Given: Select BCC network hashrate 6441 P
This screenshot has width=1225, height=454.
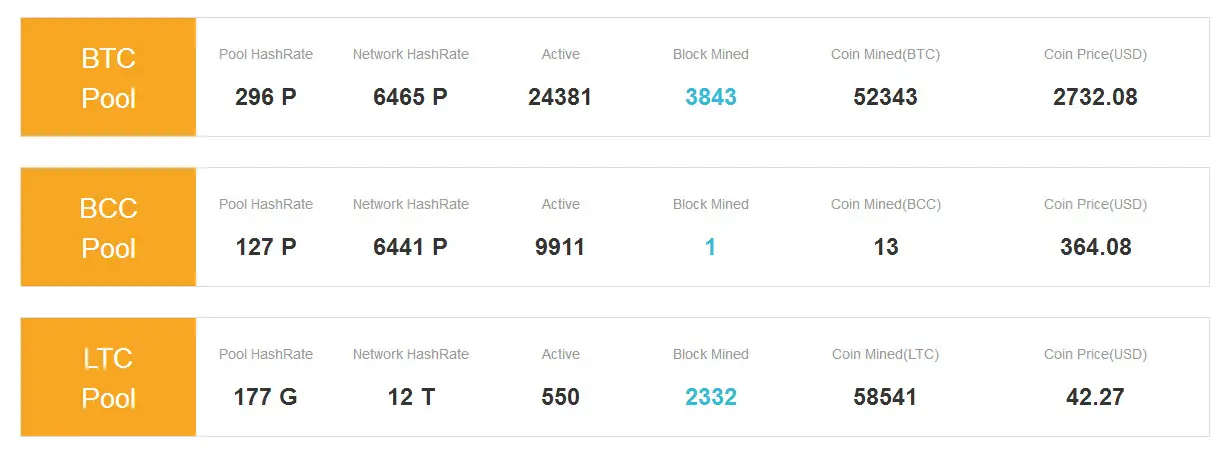Looking at the screenshot, I should click(410, 247).
